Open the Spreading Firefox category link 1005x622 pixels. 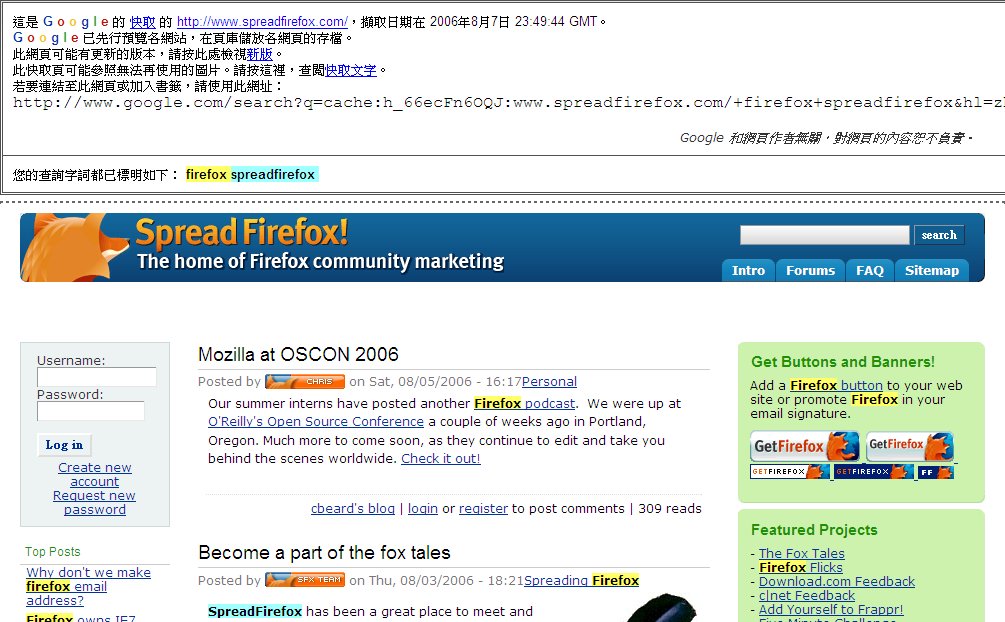click(581, 580)
